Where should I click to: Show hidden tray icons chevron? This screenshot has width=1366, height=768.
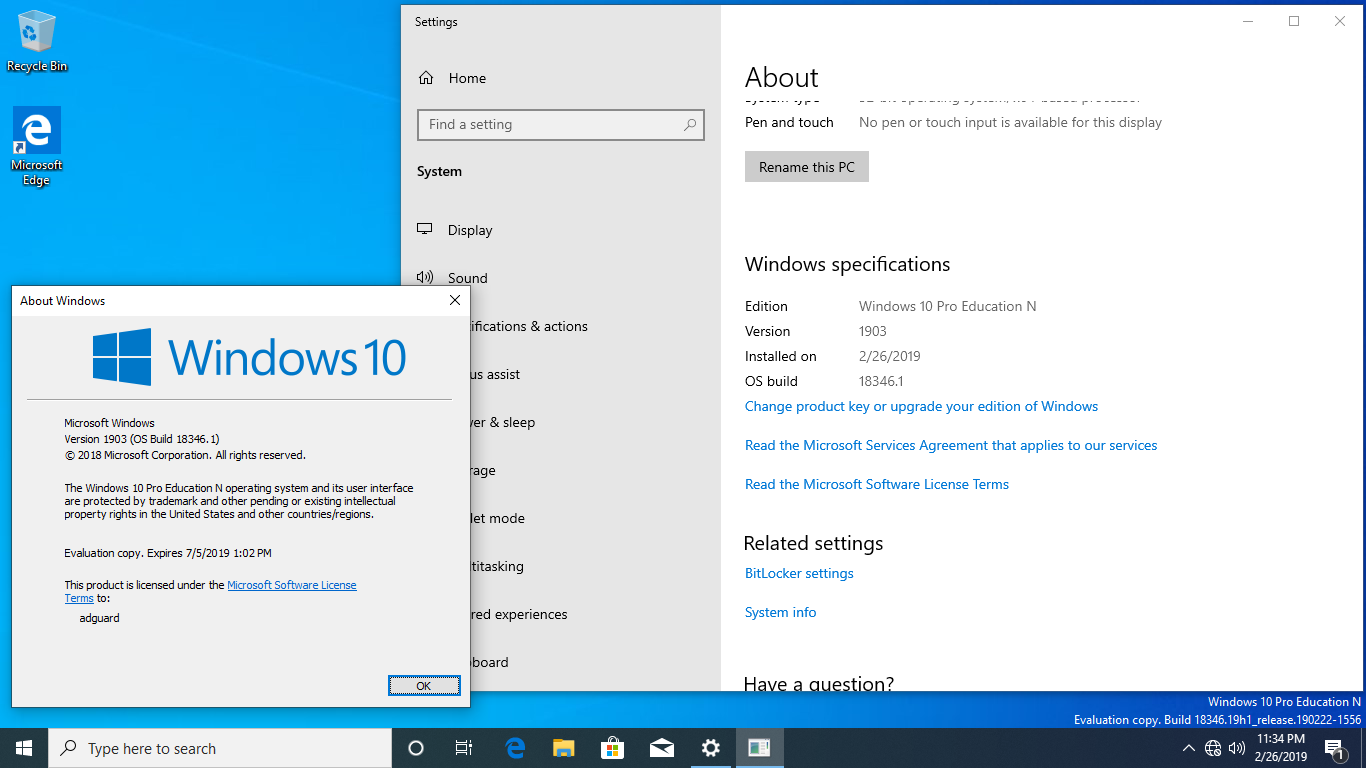[1188, 748]
